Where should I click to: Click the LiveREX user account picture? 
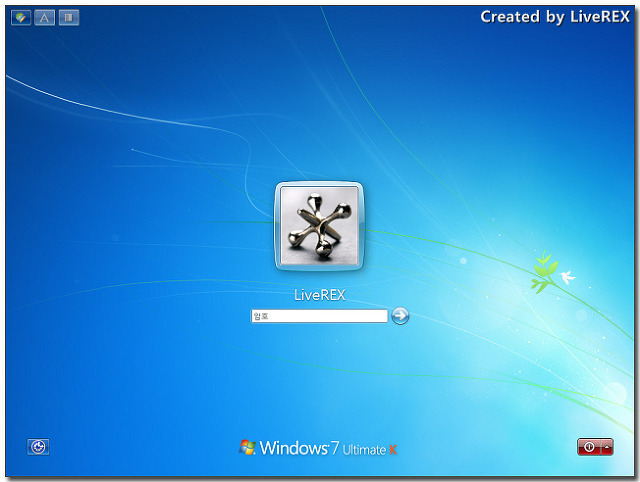(319, 226)
